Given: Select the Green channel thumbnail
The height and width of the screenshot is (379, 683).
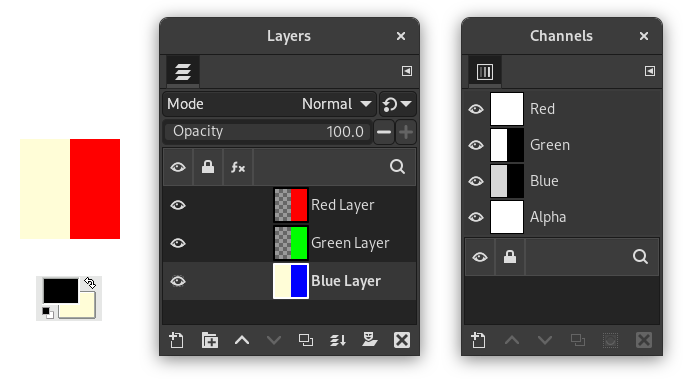Looking at the screenshot, I should click(507, 145).
